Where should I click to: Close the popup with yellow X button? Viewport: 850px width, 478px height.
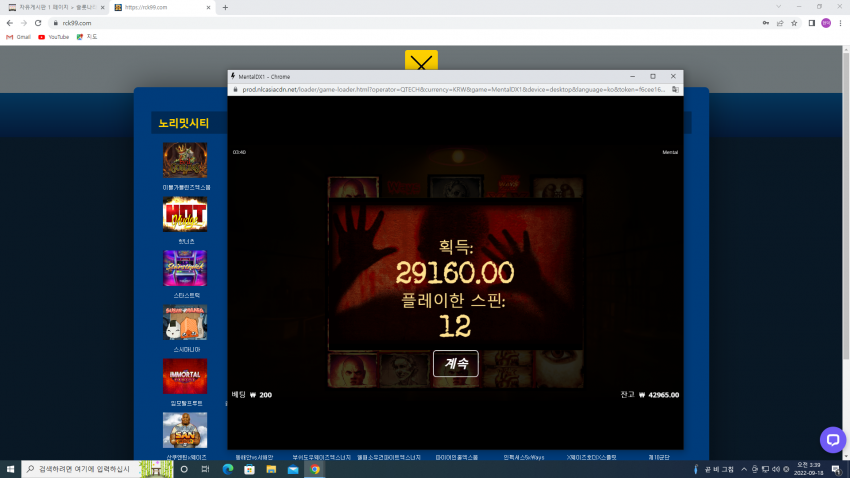(x=421, y=61)
